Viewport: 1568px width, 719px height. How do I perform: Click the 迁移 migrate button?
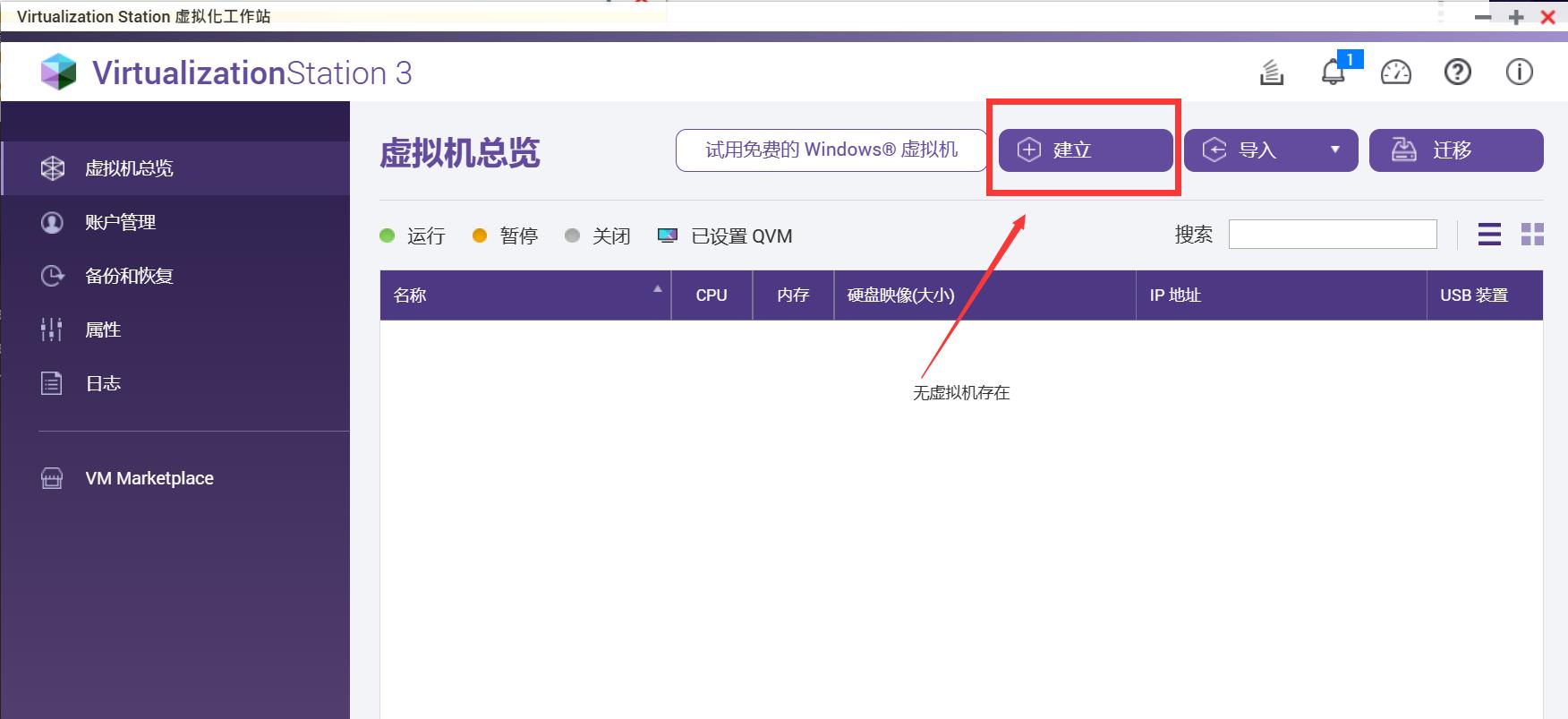pyautogui.click(x=1455, y=150)
